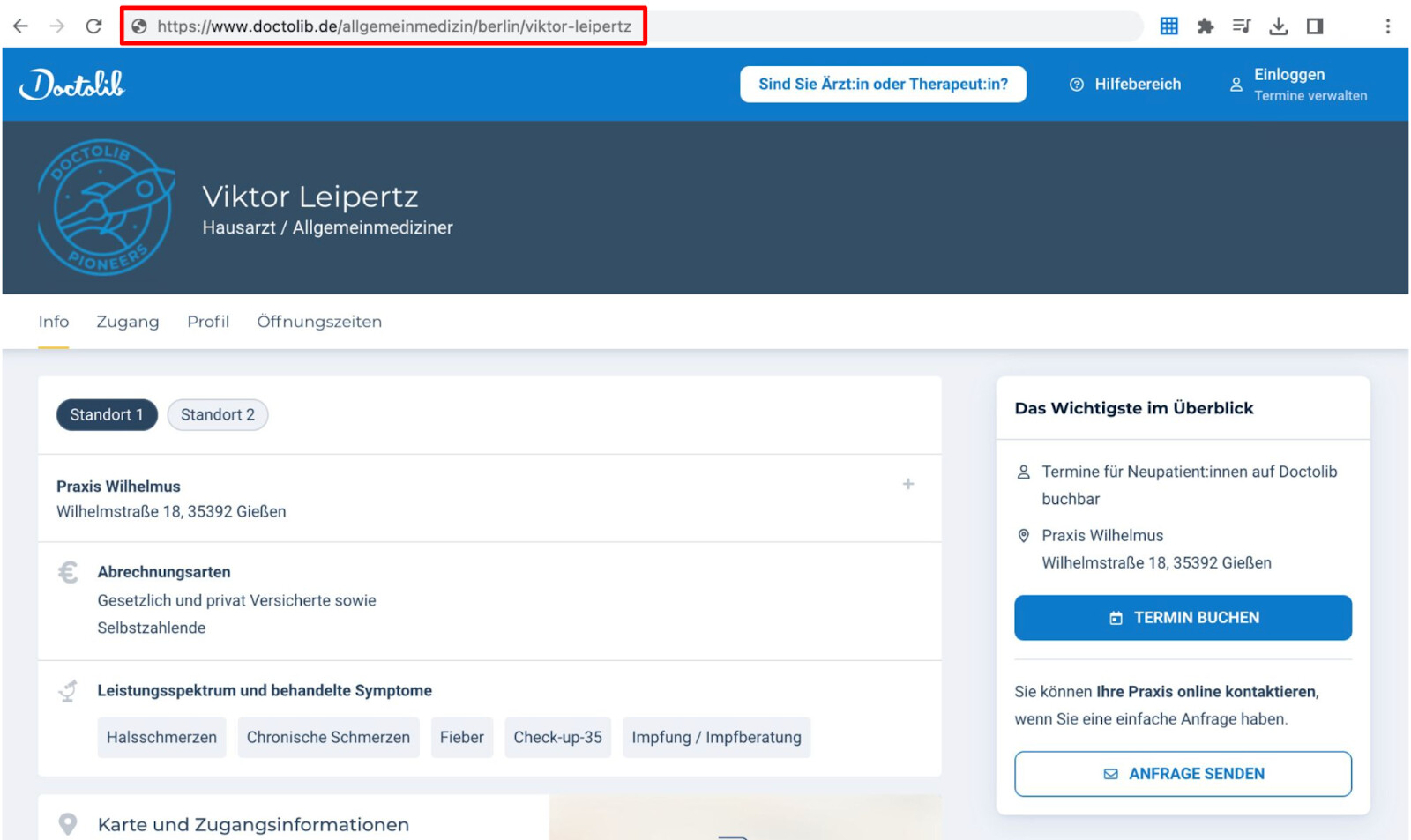Click the person icon beside Termine für Neupatient:innen
The height and width of the screenshot is (840, 1411).
click(1024, 472)
